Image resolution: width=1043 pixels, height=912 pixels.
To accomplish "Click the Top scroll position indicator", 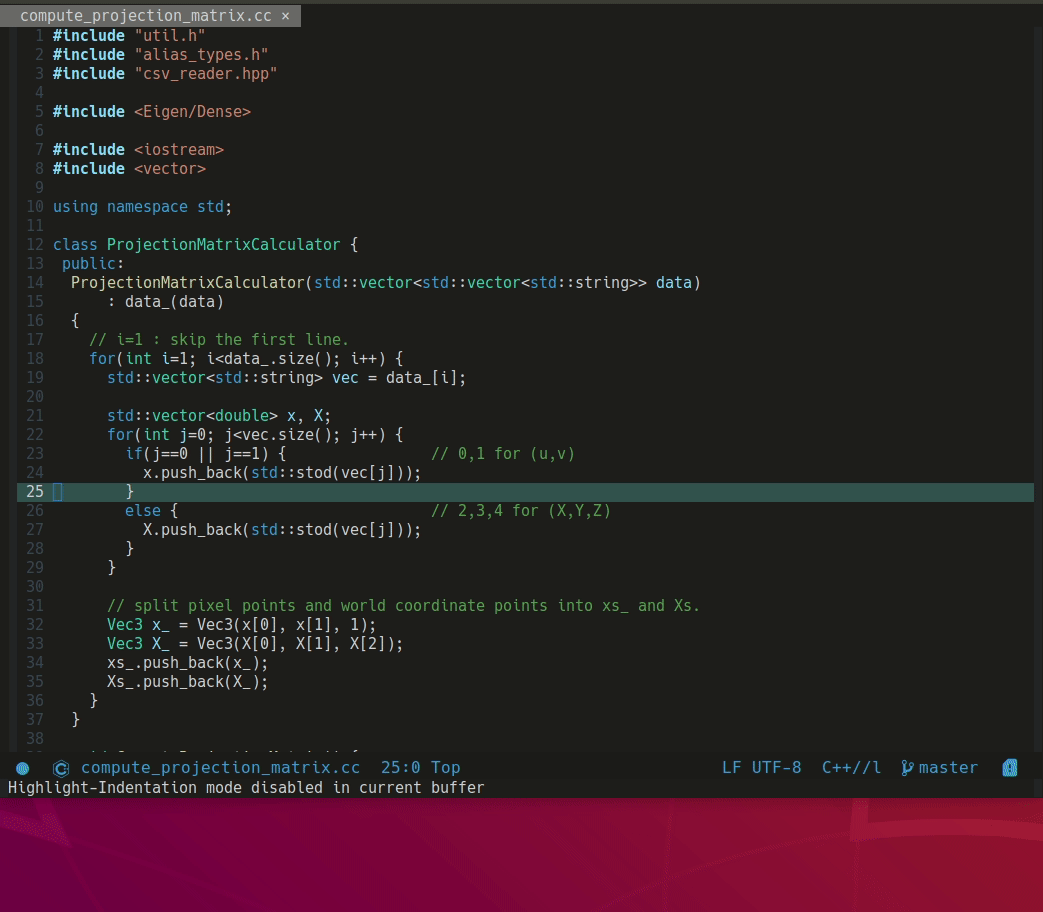I will click(x=446, y=768).
